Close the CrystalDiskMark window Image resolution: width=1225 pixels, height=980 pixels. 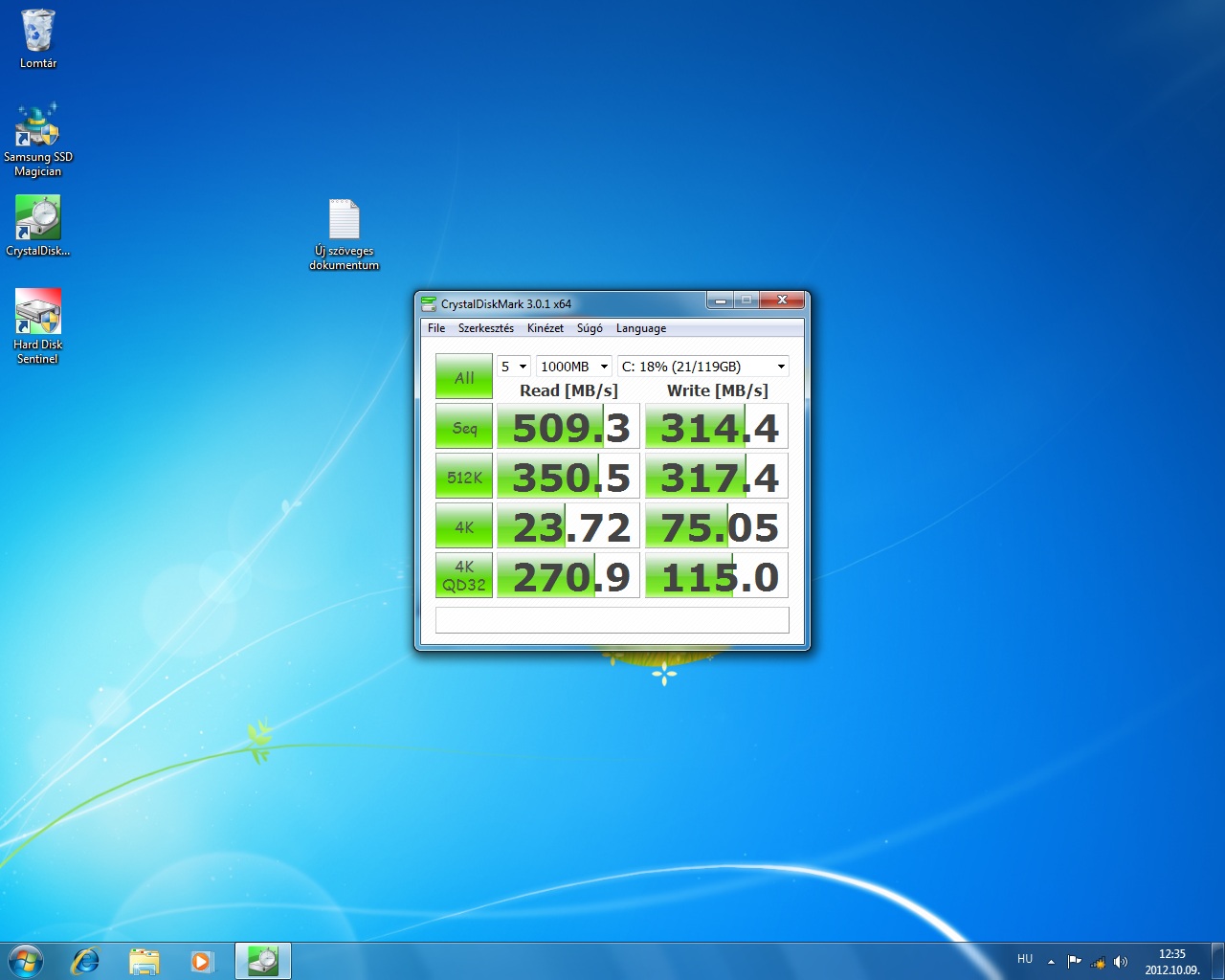click(782, 301)
